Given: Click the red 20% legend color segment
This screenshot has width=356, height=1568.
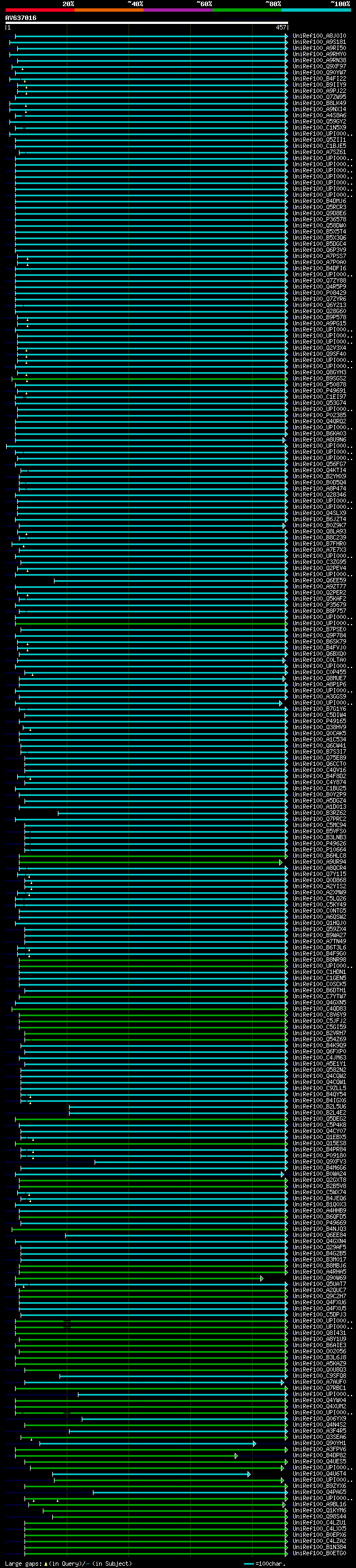Looking at the screenshot, I should pyautogui.click(x=39, y=10).
